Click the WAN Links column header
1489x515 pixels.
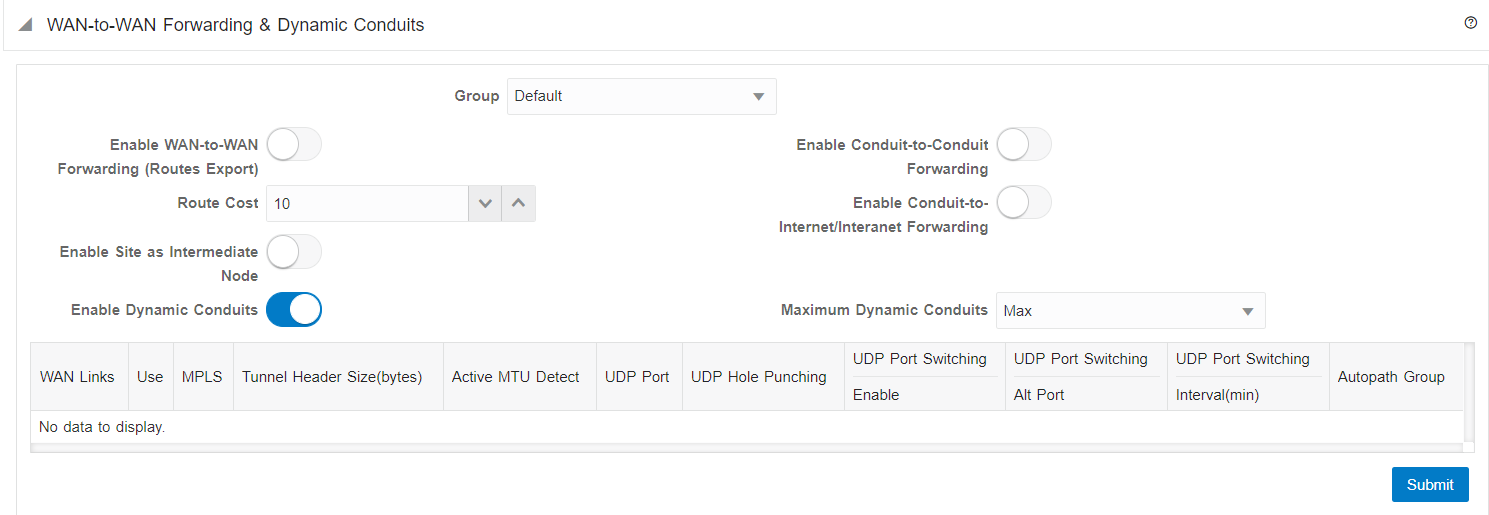pos(77,377)
